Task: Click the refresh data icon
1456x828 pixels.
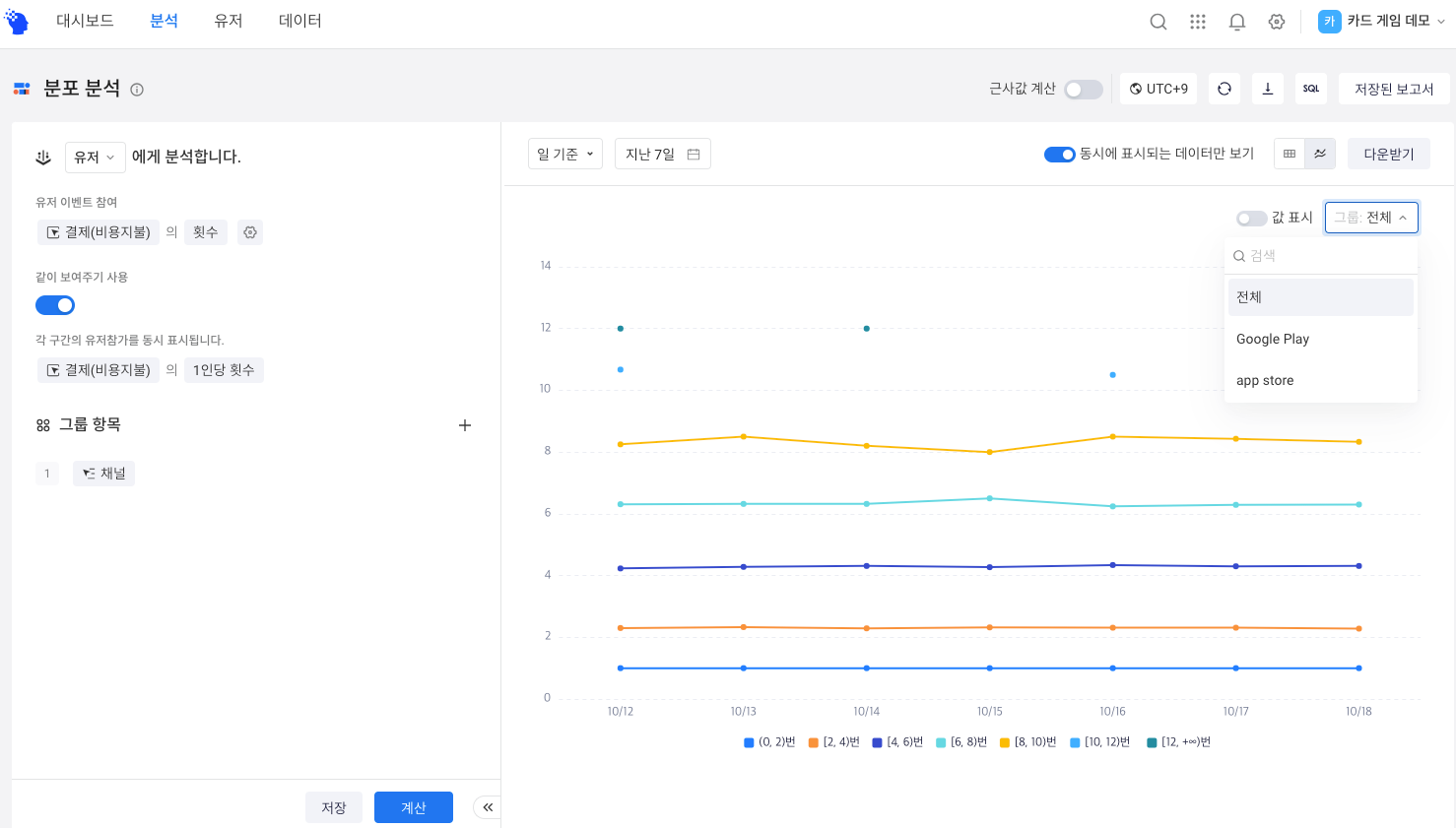Action: coord(1224,89)
